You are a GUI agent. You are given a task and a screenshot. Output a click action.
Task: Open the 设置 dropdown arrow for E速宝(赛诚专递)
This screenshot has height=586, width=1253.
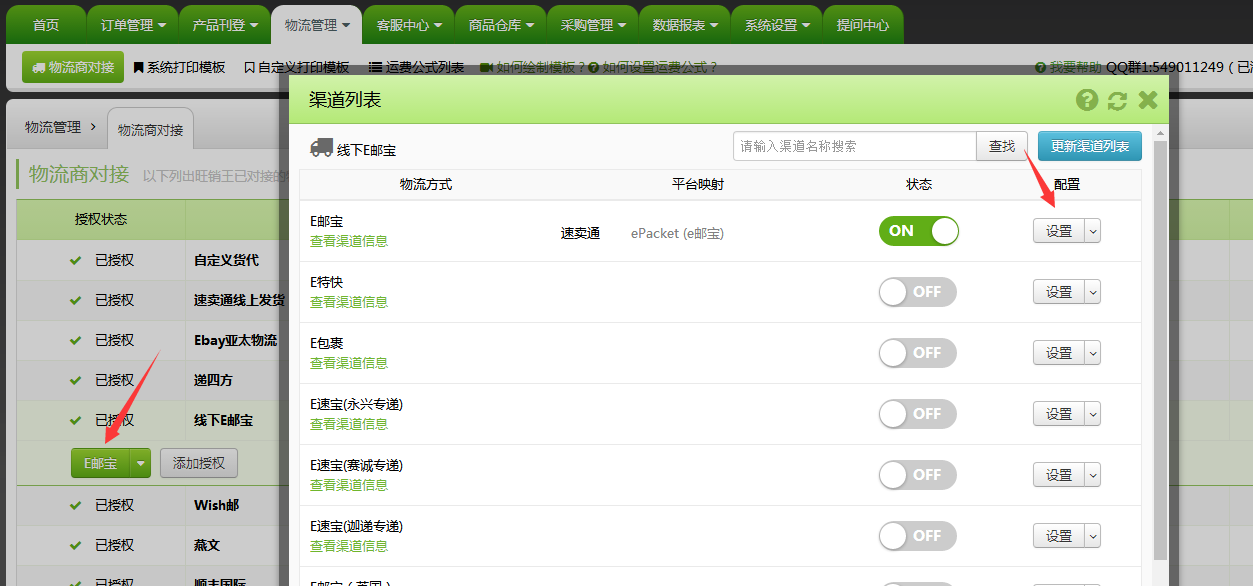(1093, 475)
